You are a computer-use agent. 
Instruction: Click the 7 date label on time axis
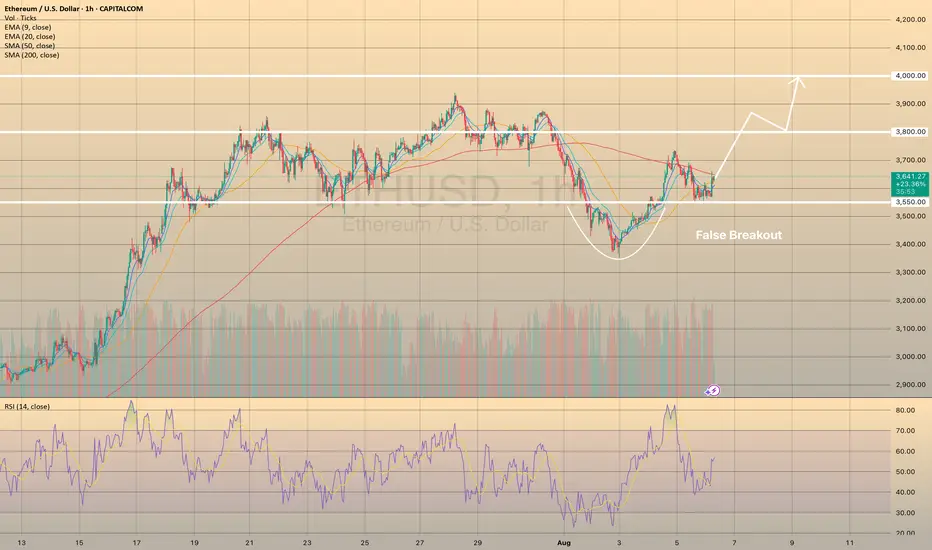point(734,543)
